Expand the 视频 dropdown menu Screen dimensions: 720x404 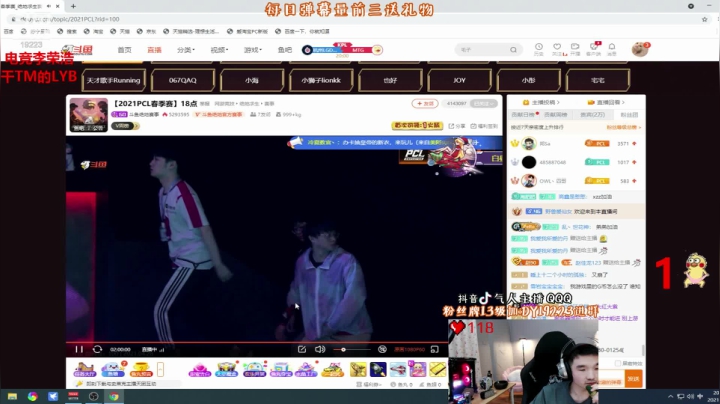tap(219, 50)
